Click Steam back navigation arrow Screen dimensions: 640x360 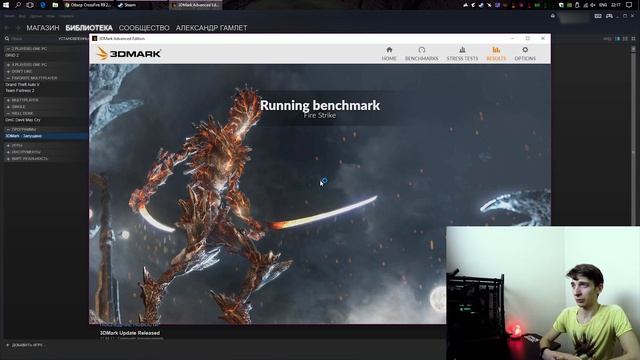[x=7, y=28]
